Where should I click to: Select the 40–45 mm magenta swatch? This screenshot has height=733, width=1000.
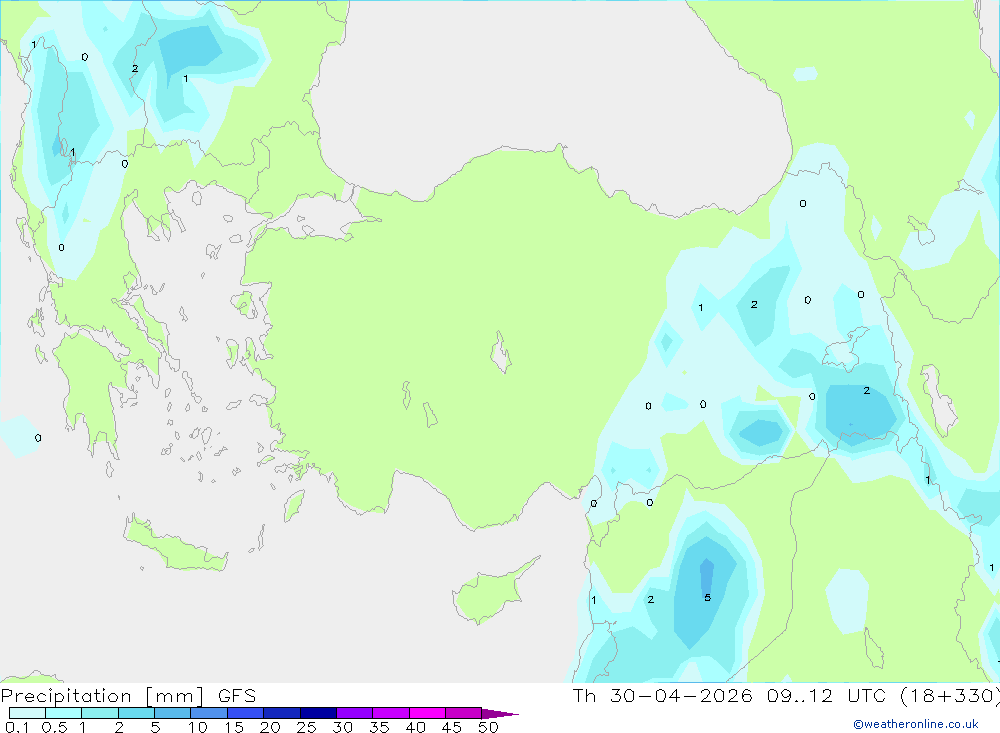pos(427,713)
